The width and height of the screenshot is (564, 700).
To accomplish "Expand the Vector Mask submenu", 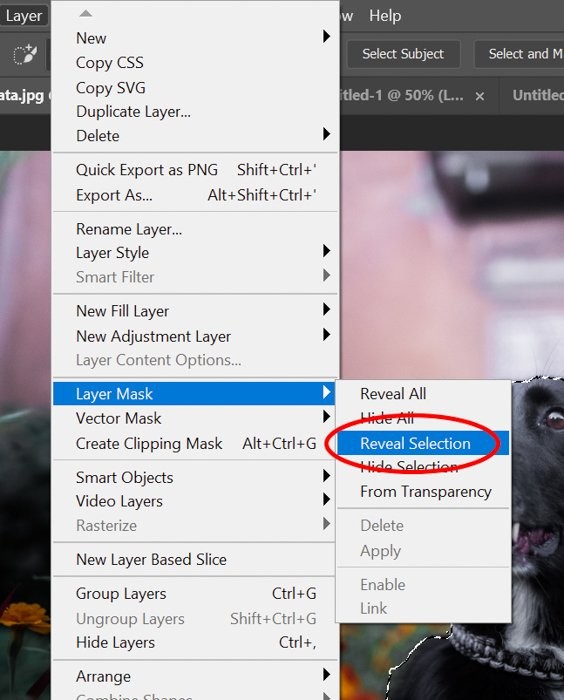I will (194, 418).
